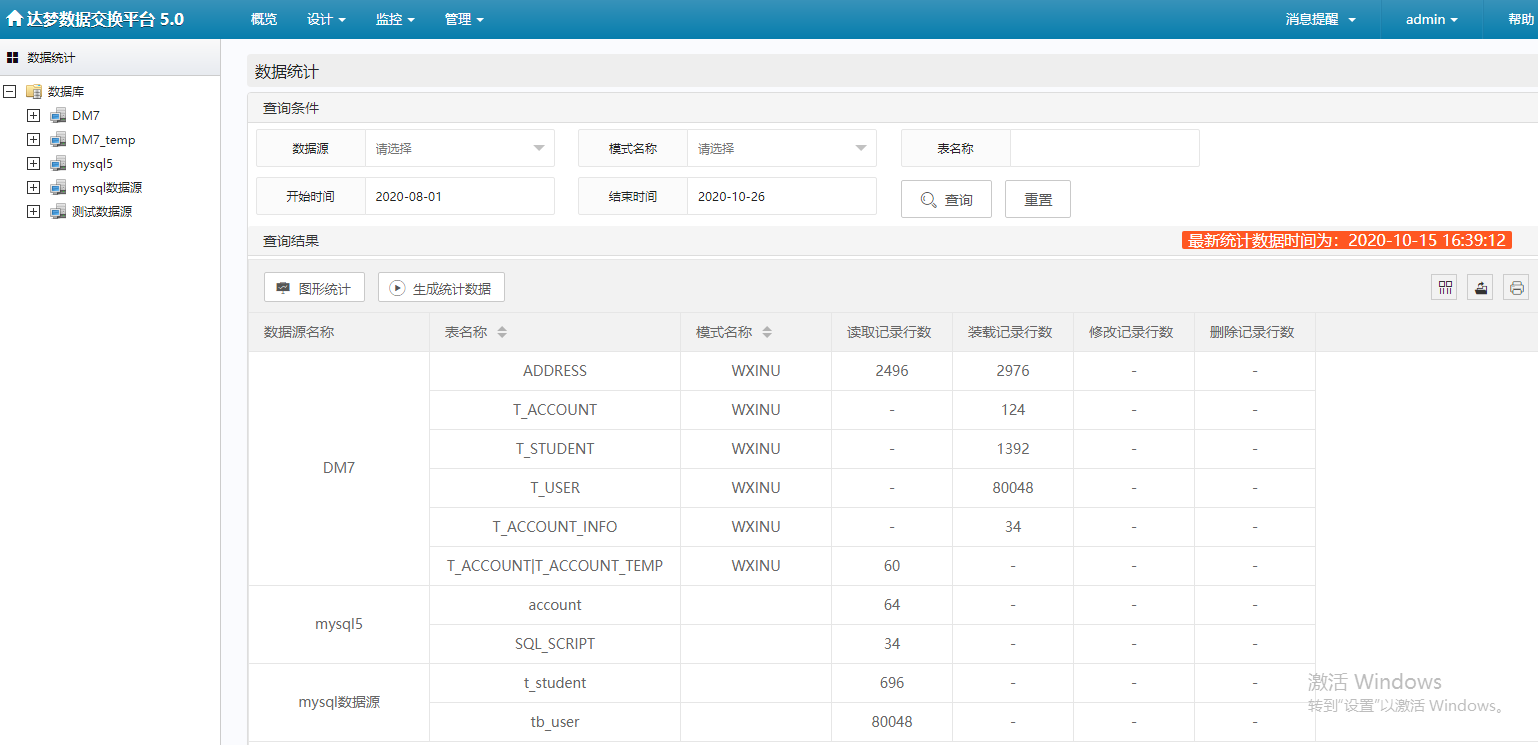
Task: Click the 开始时间 date field
Action: pyautogui.click(x=459, y=196)
